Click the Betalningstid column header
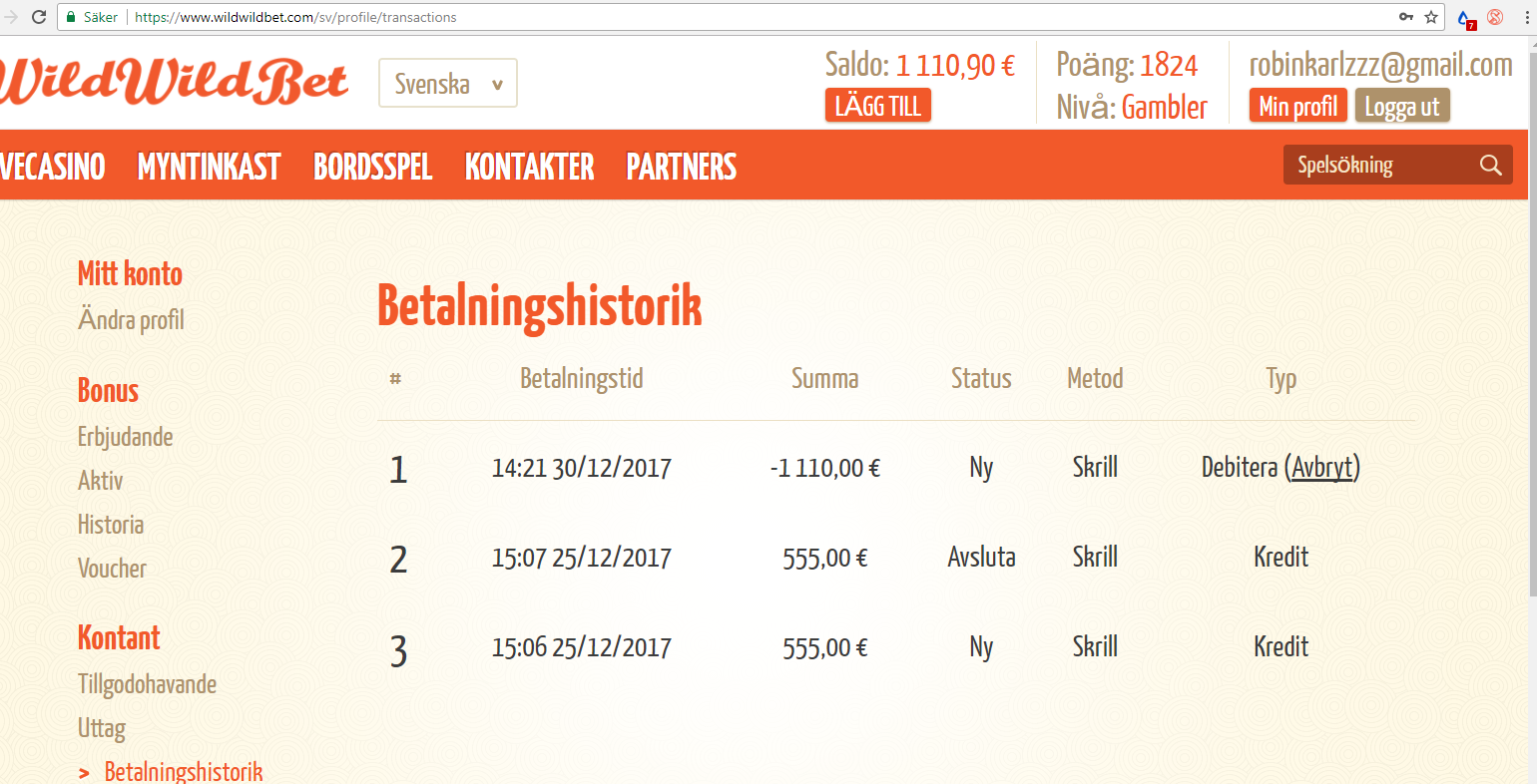This screenshot has height=784, width=1537. [x=582, y=378]
